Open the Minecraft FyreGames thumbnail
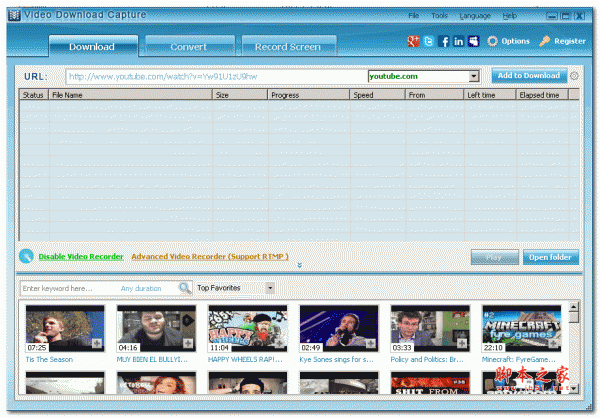This screenshot has width=600, height=418. [x=522, y=328]
